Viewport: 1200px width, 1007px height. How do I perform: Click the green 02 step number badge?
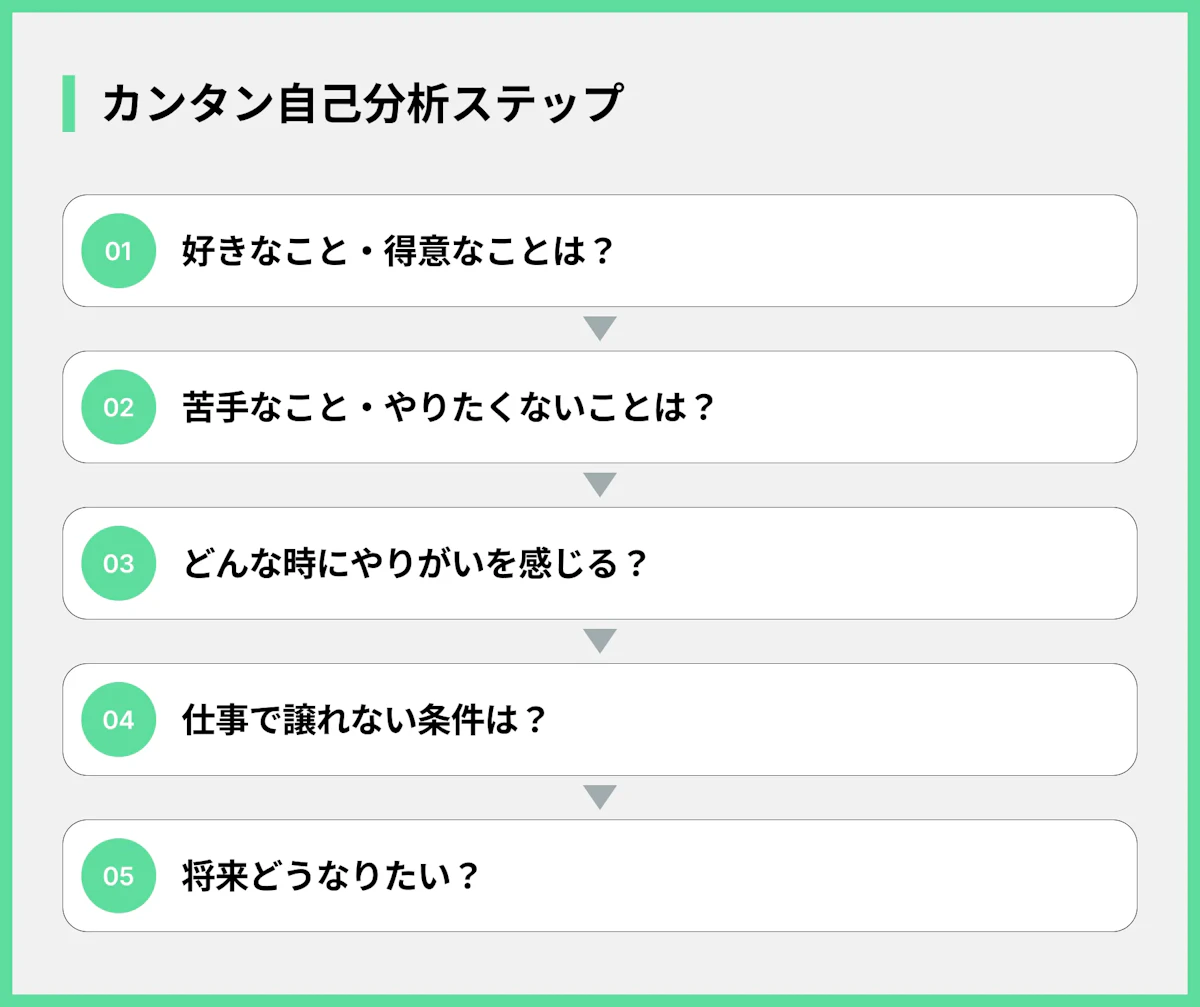tap(118, 407)
